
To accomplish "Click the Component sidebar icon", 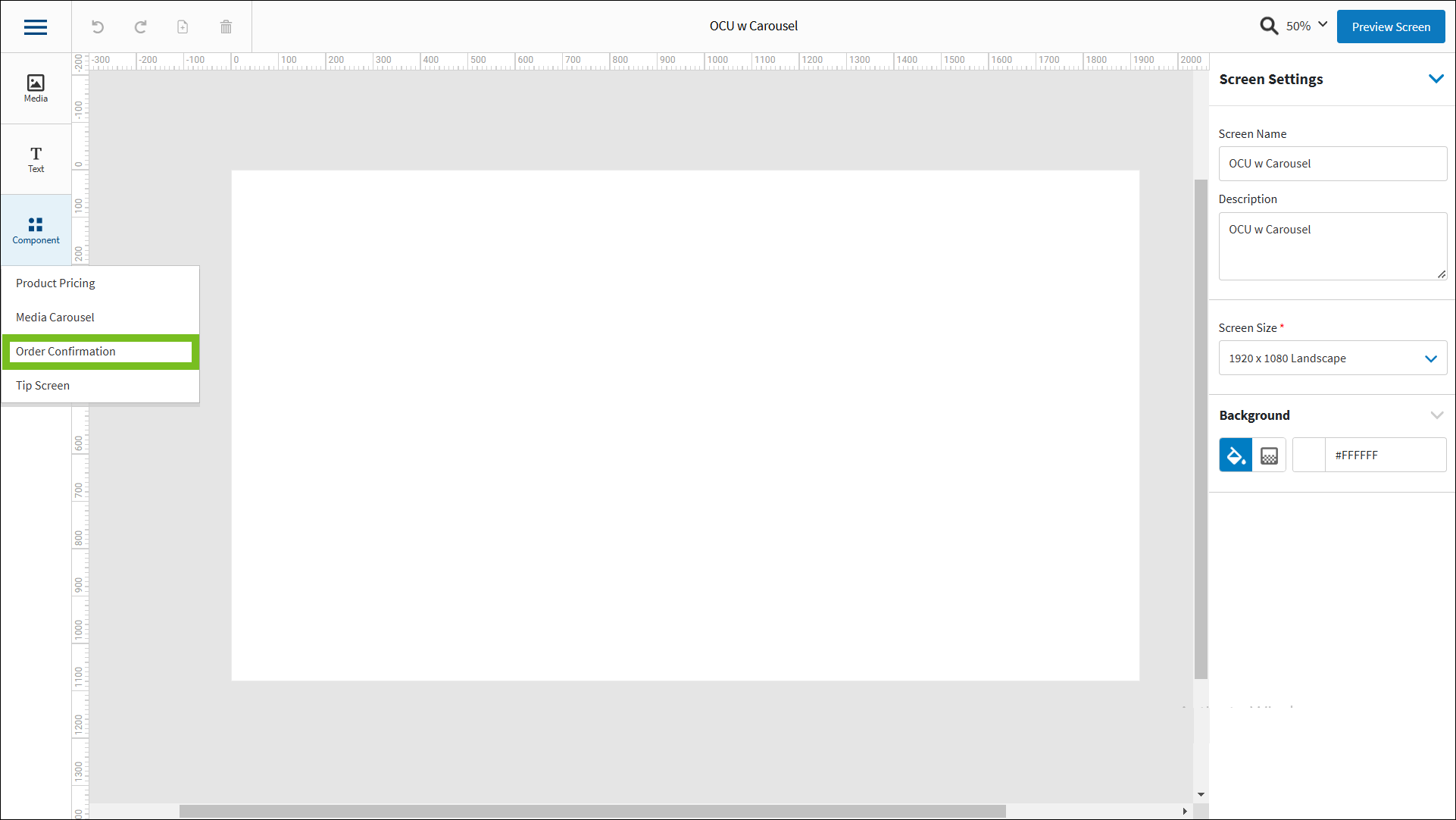I will pyautogui.click(x=36, y=230).
